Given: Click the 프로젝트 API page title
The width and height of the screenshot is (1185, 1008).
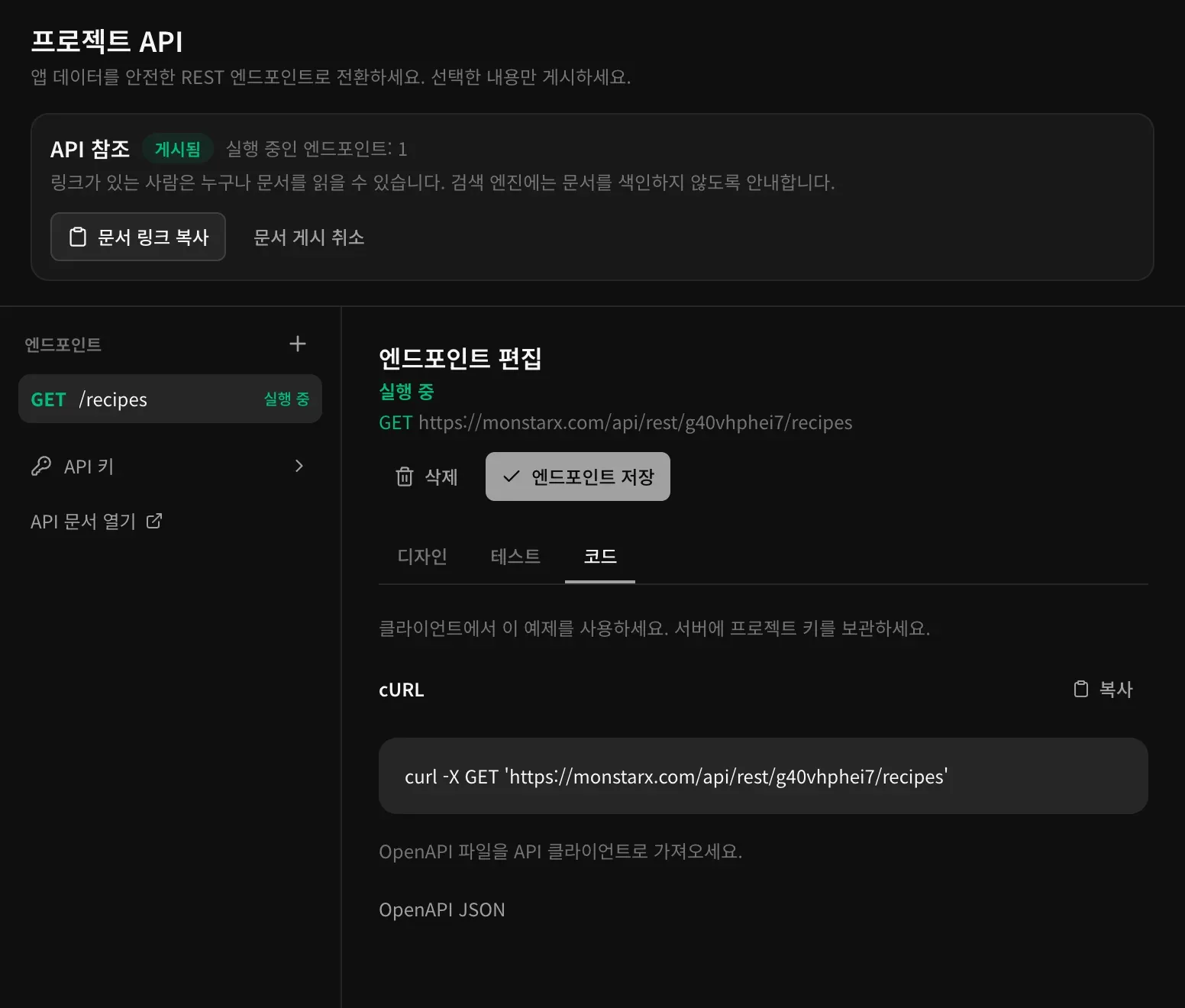Looking at the screenshot, I should 107,41.
